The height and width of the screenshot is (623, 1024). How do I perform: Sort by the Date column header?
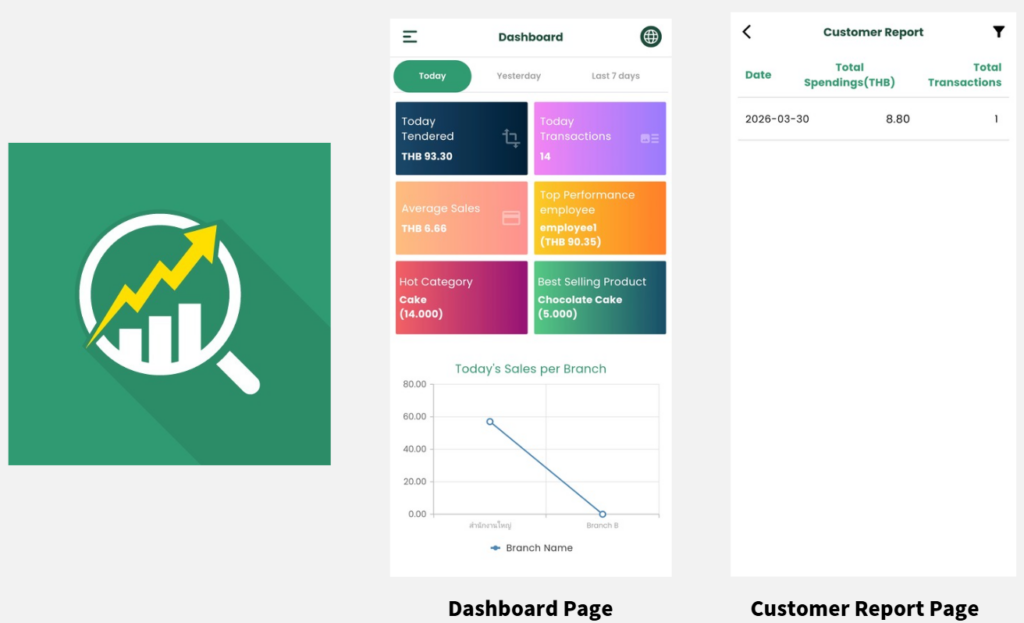758,75
